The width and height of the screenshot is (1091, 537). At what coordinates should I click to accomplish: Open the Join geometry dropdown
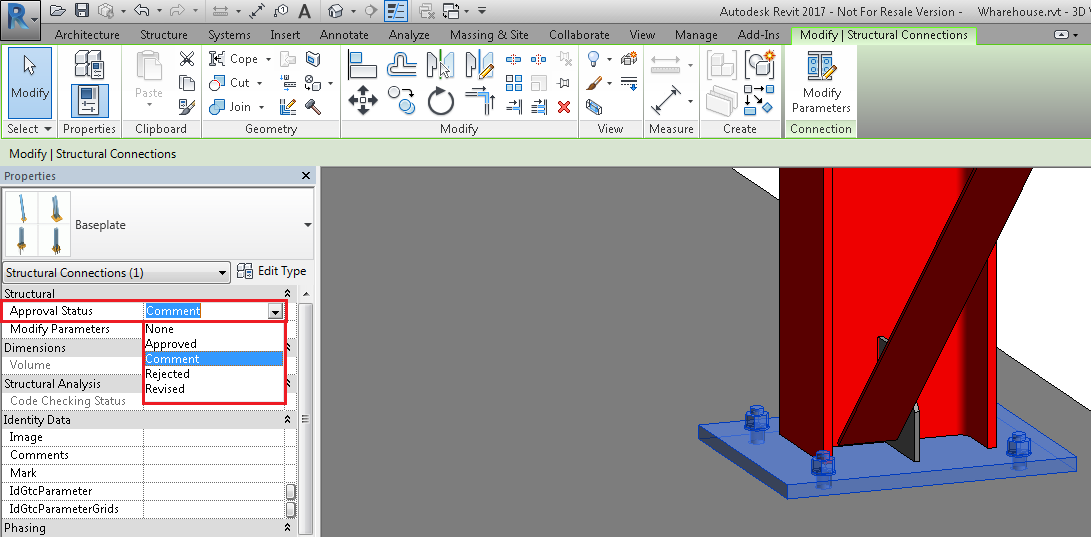click(262, 106)
